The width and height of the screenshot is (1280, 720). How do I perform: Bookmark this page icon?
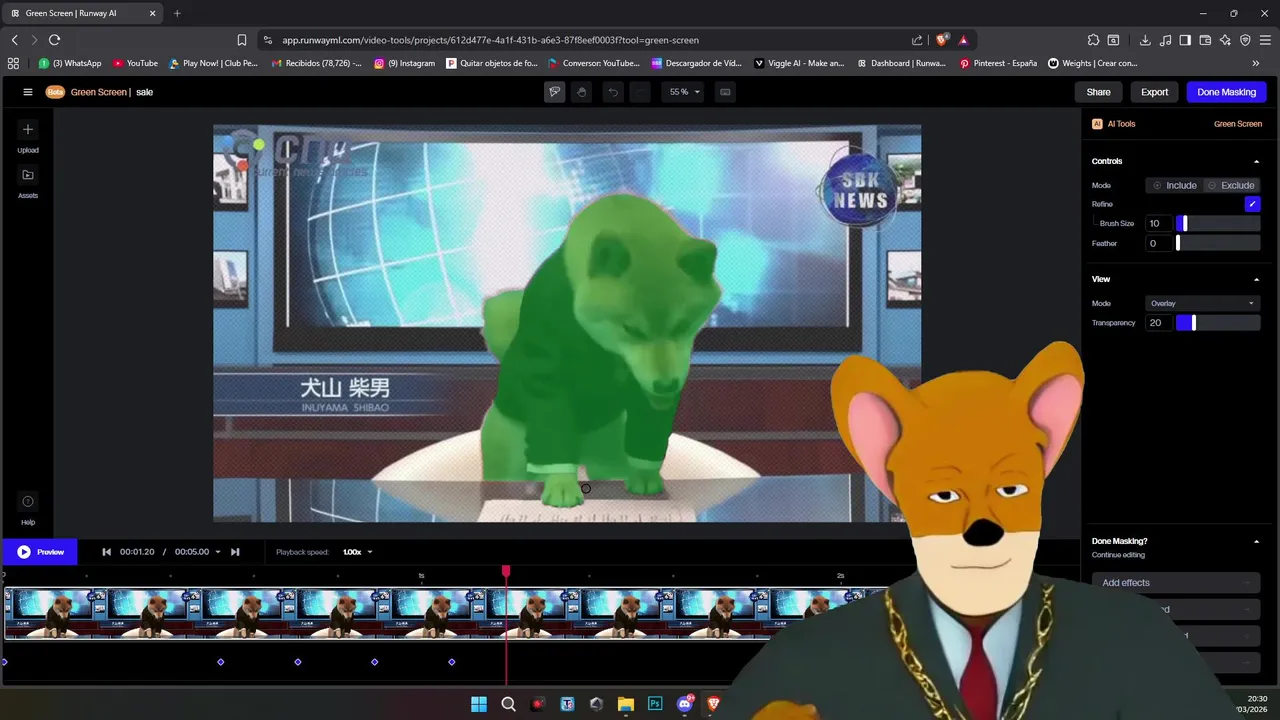tap(242, 40)
